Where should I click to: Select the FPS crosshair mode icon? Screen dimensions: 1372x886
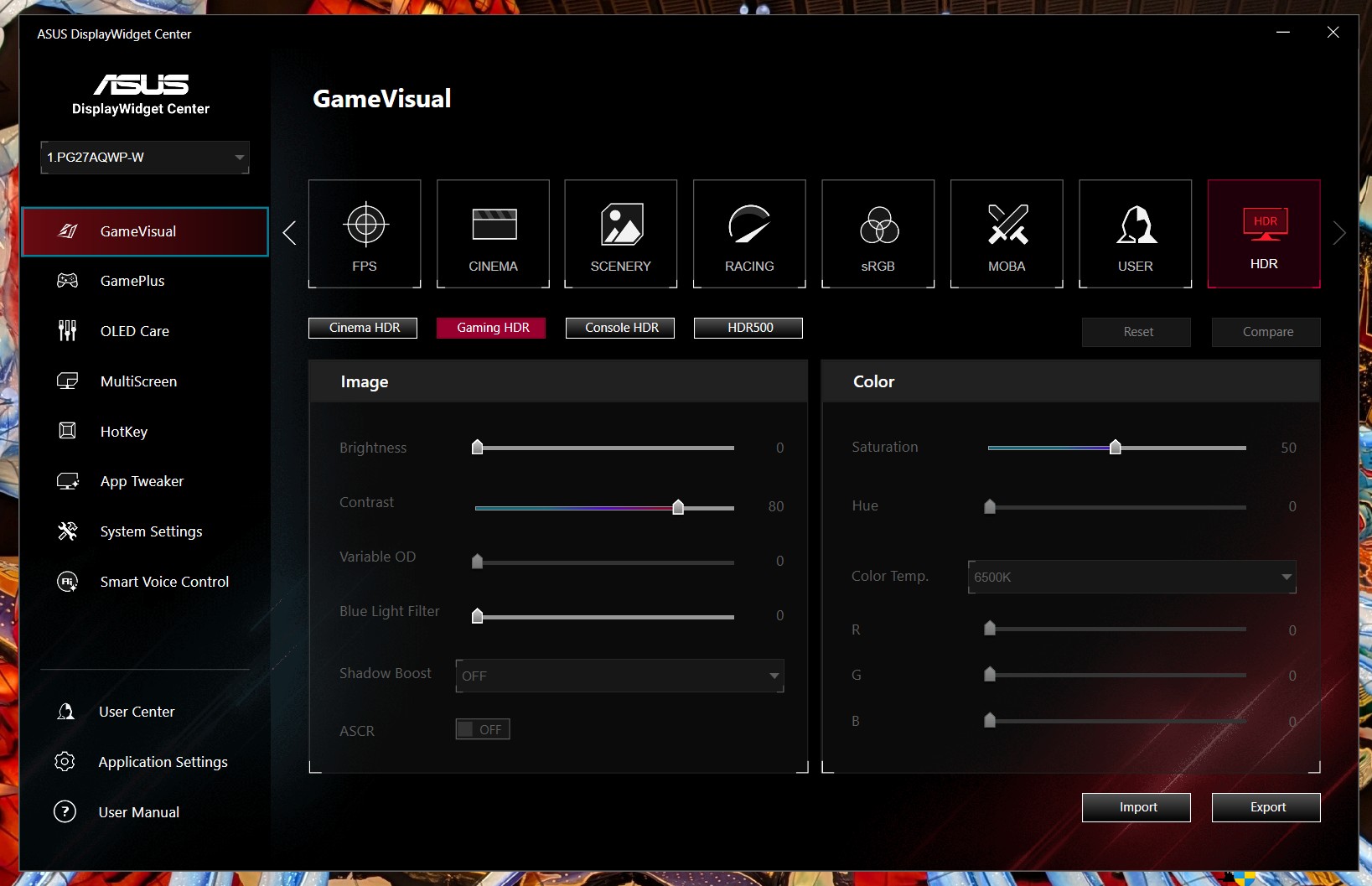(365, 234)
